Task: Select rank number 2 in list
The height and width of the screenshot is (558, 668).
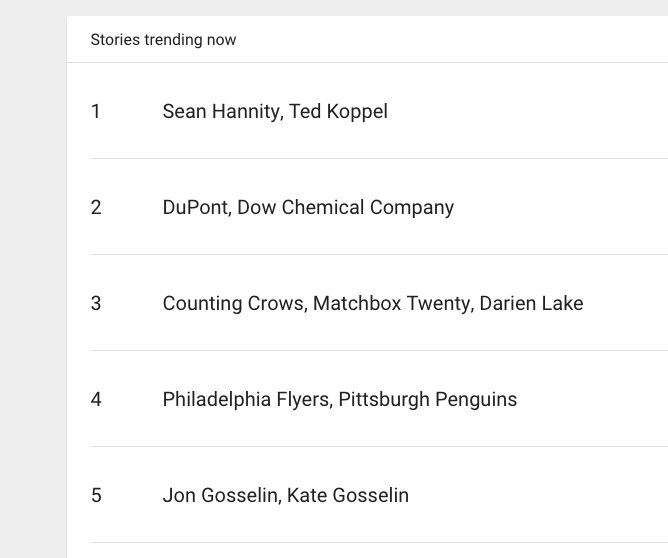Action: (96, 208)
